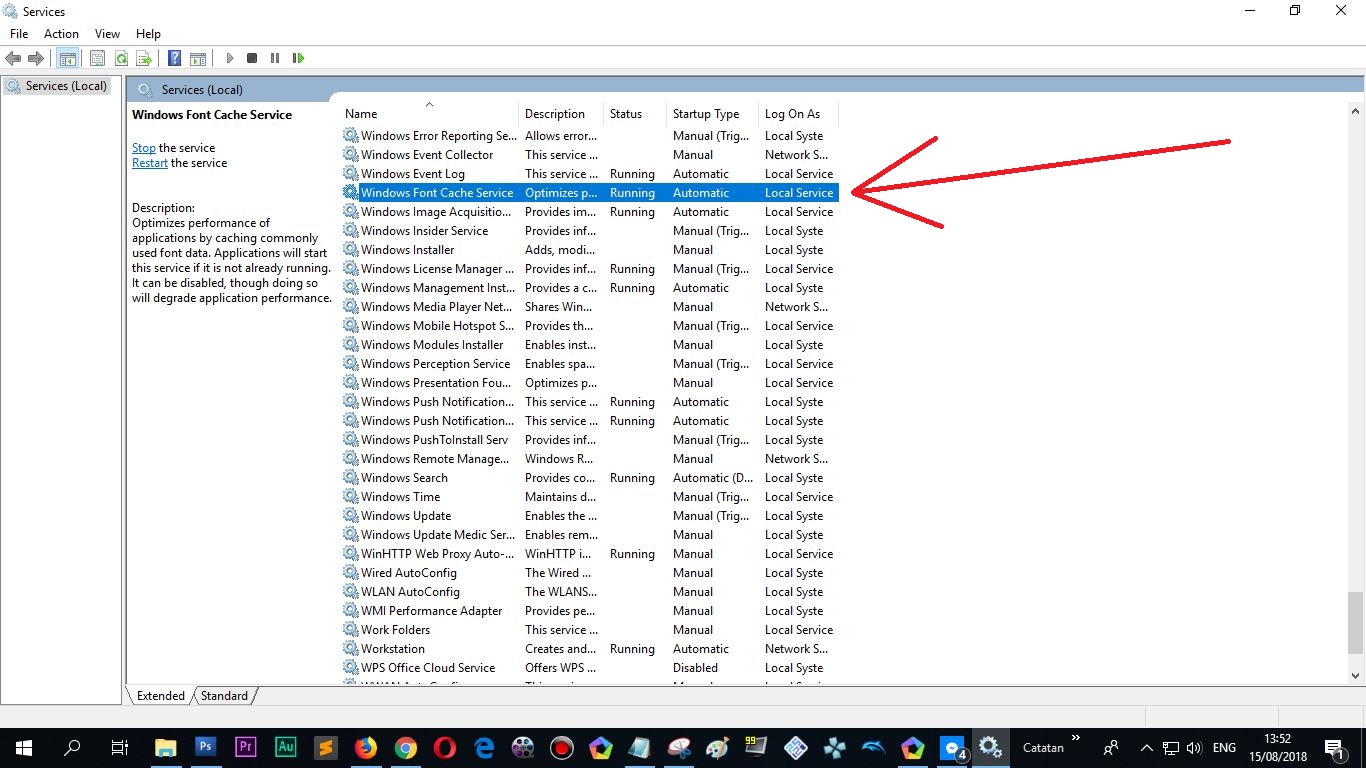Select the Wired AutoConfig row
Image resolution: width=1366 pixels, height=768 pixels.
pyautogui.click(x=590, y=573)
